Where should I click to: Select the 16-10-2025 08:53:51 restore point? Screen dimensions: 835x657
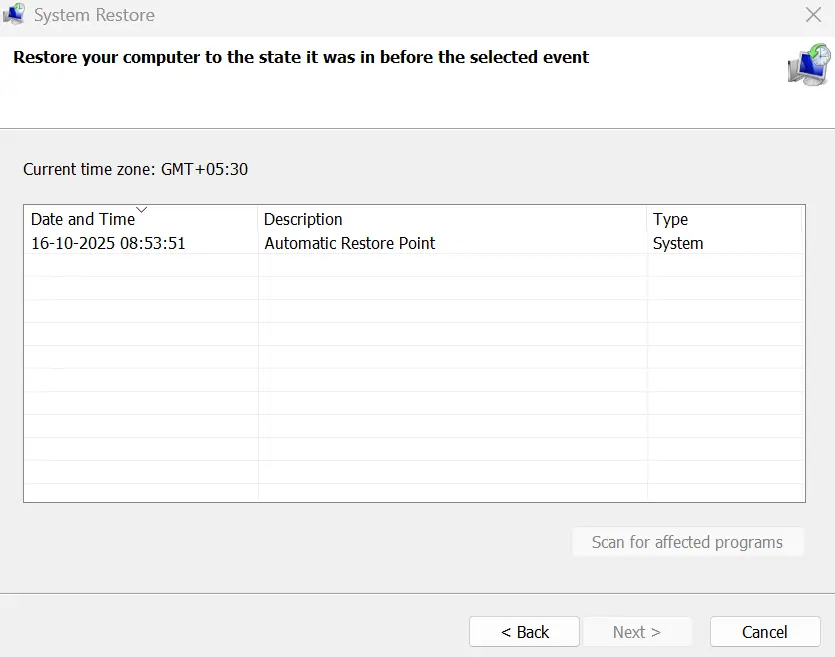pyautogui.click(x=108, y=243)
